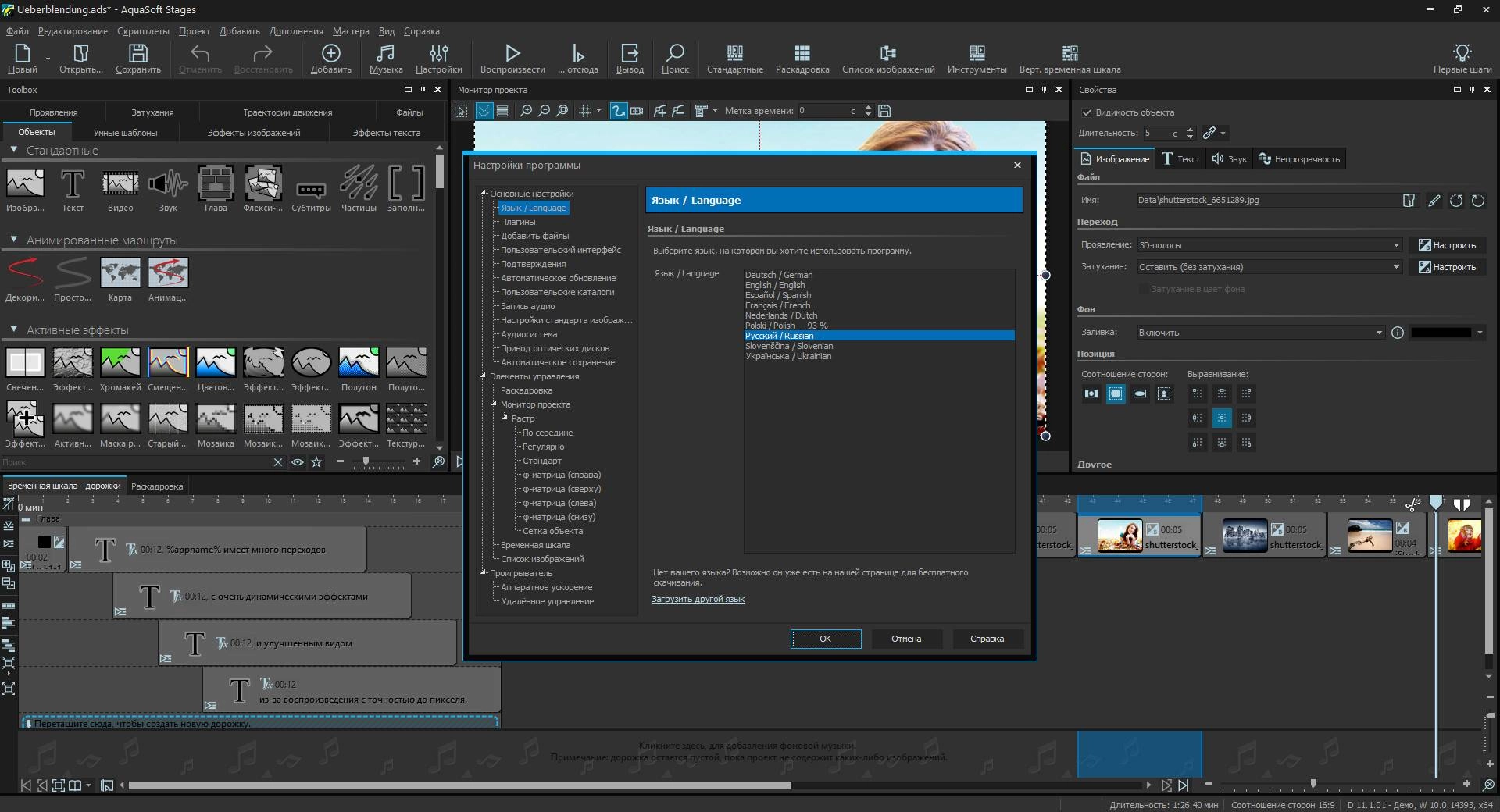Select English / English in language list
The width and height of the screenshot is (1500, 812).
(x=774, y=285)
